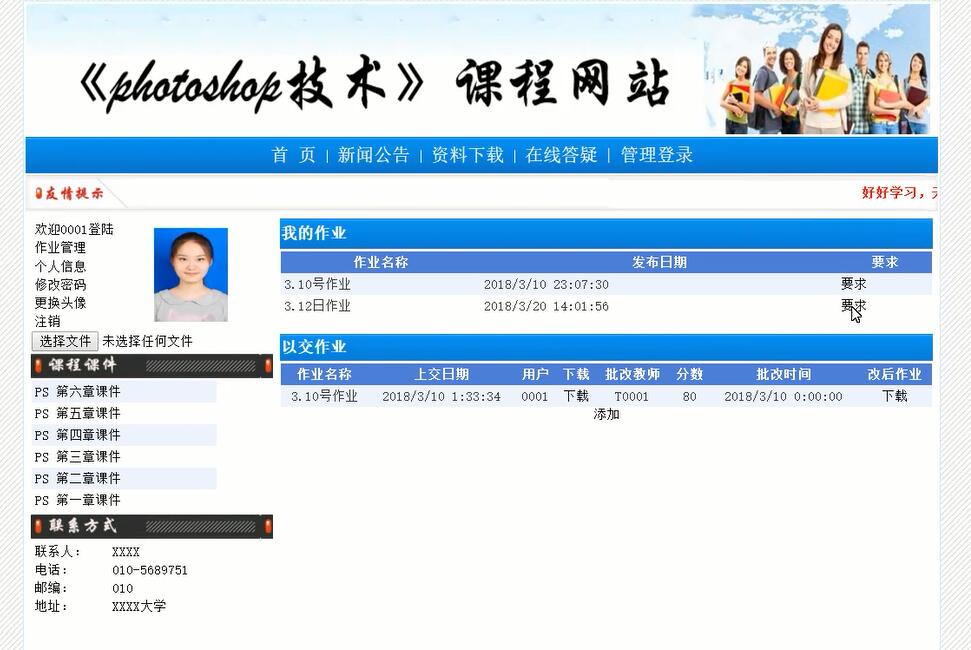
Task: Switch to the 资料下载 navigation tab
Action: pos(467,155)
